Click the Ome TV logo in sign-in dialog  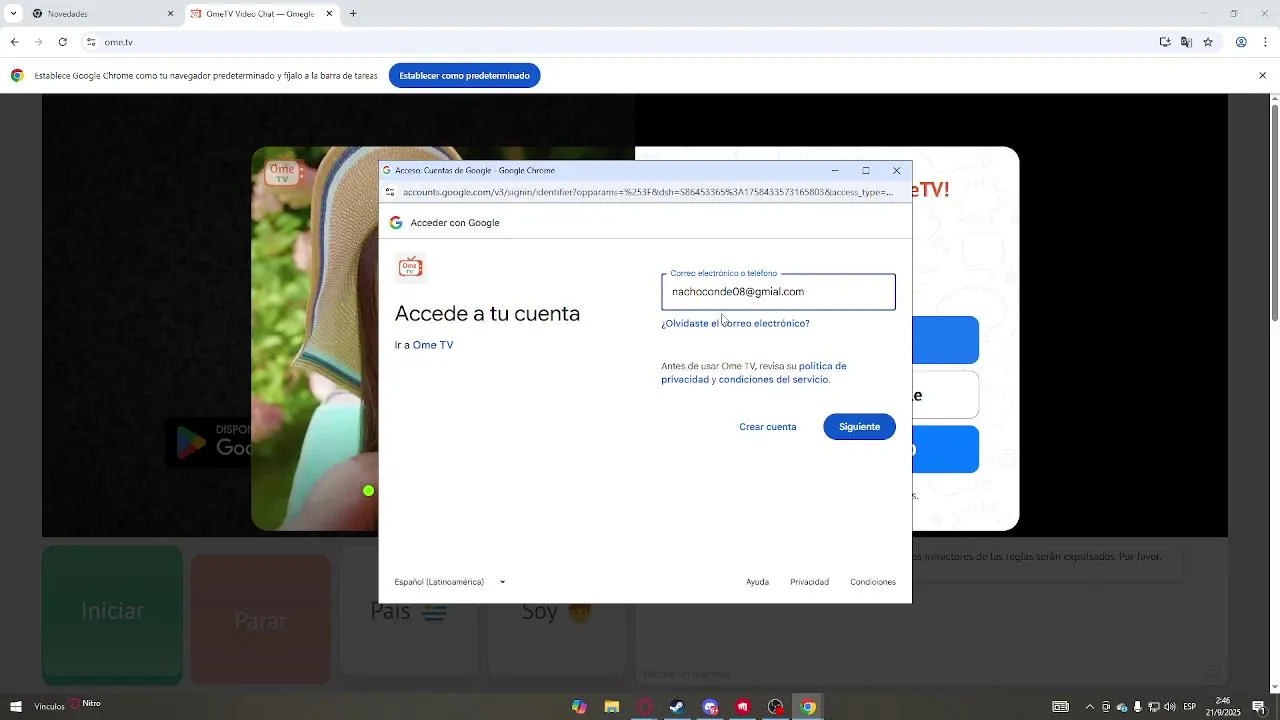click(410, 267)
